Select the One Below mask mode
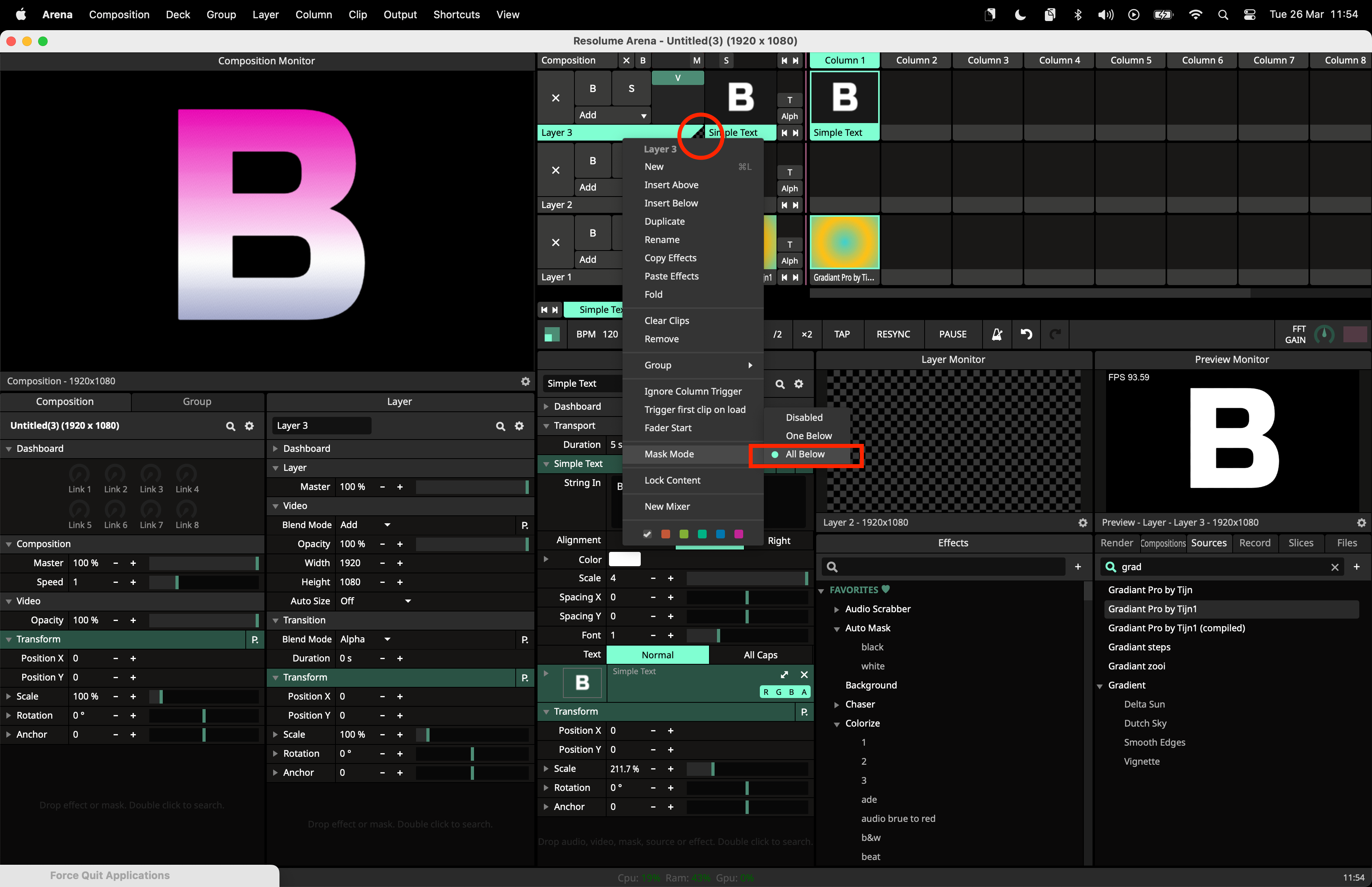Viewport: 1372px width, 887px height. click(808, 436)
